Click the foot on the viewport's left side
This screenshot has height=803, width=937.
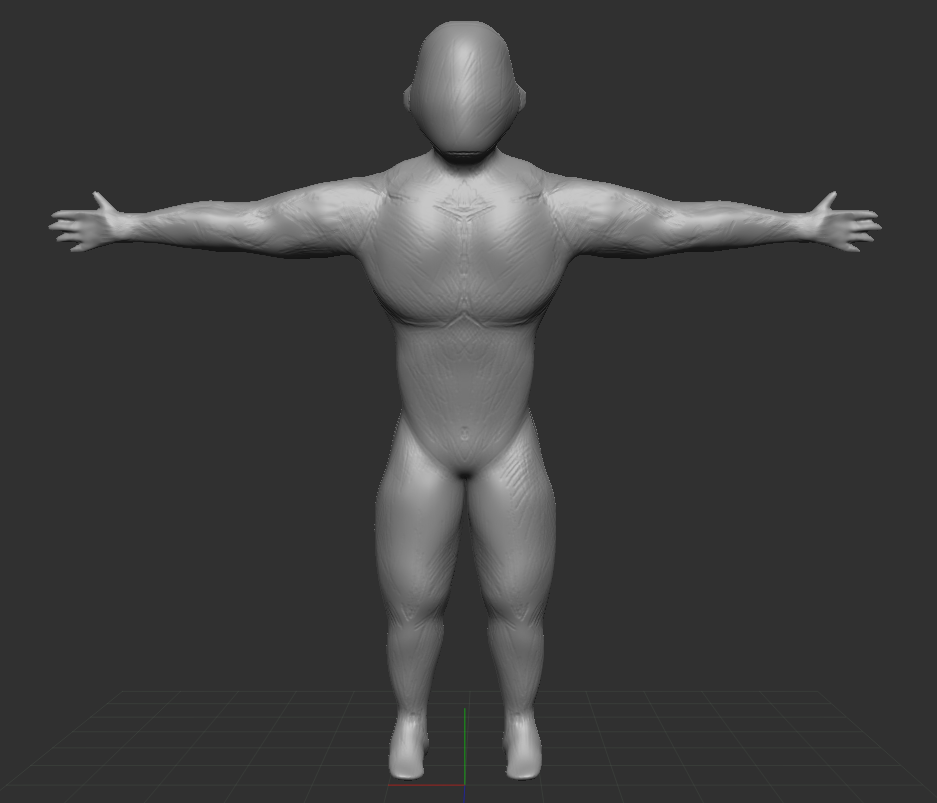(409, 752)
